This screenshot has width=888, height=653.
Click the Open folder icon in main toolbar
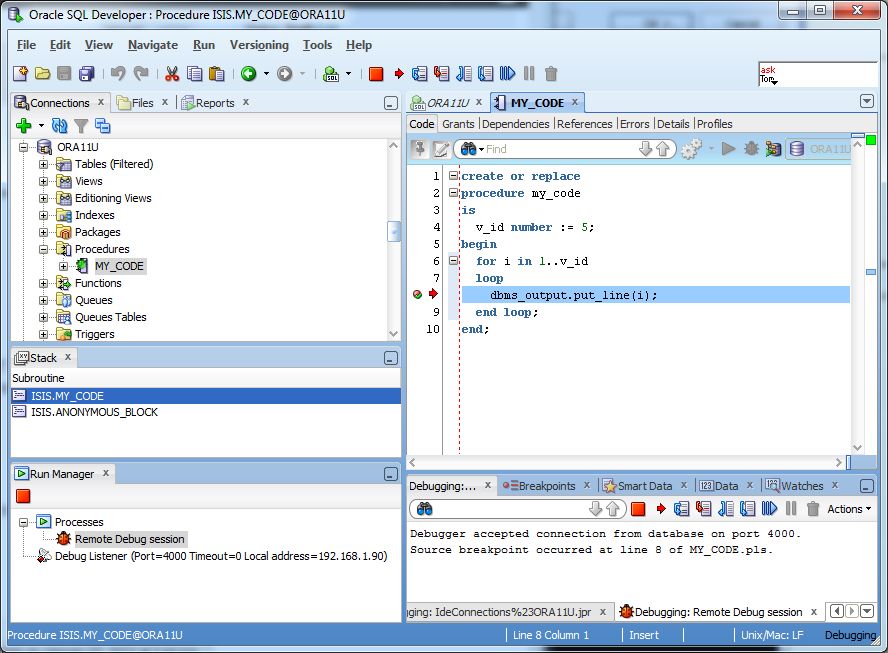[x=42, y=74]
